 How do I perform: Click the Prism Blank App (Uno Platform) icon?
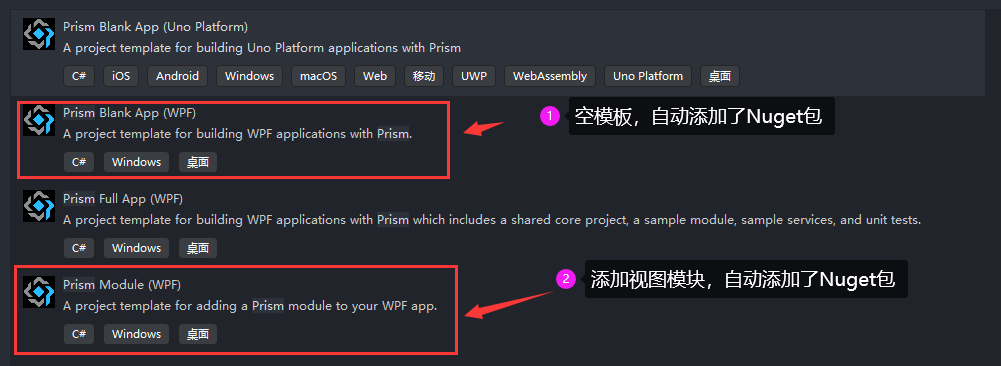tap(39, 34)
